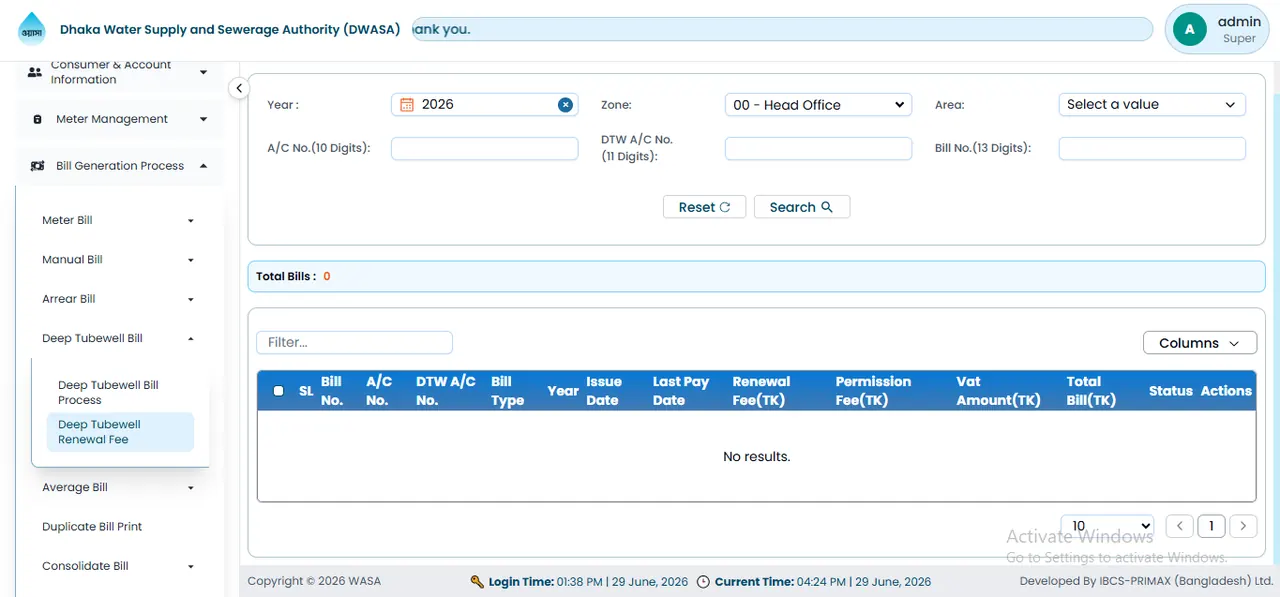Viewport: 1280px width, 597px height.
Task: Clear the Year value 2026
Action: [x=565, y=104]
